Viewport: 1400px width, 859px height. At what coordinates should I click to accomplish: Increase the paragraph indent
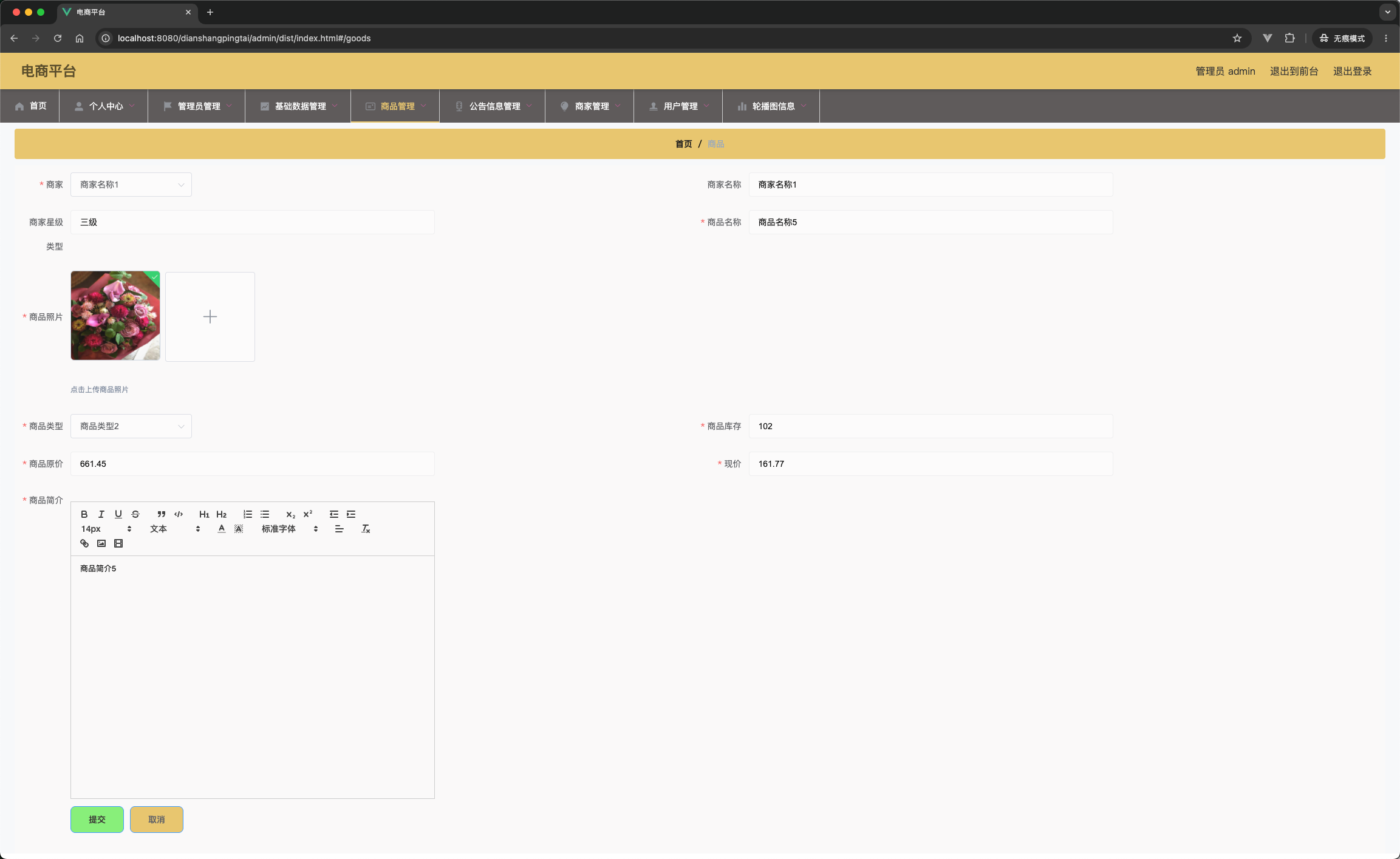click(351, 514)
